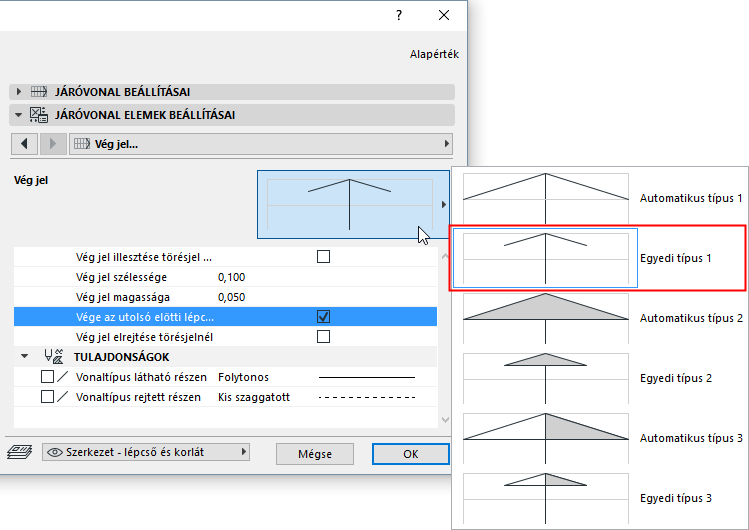Open the Vég jel symbol preview popup

pos(353,204)
